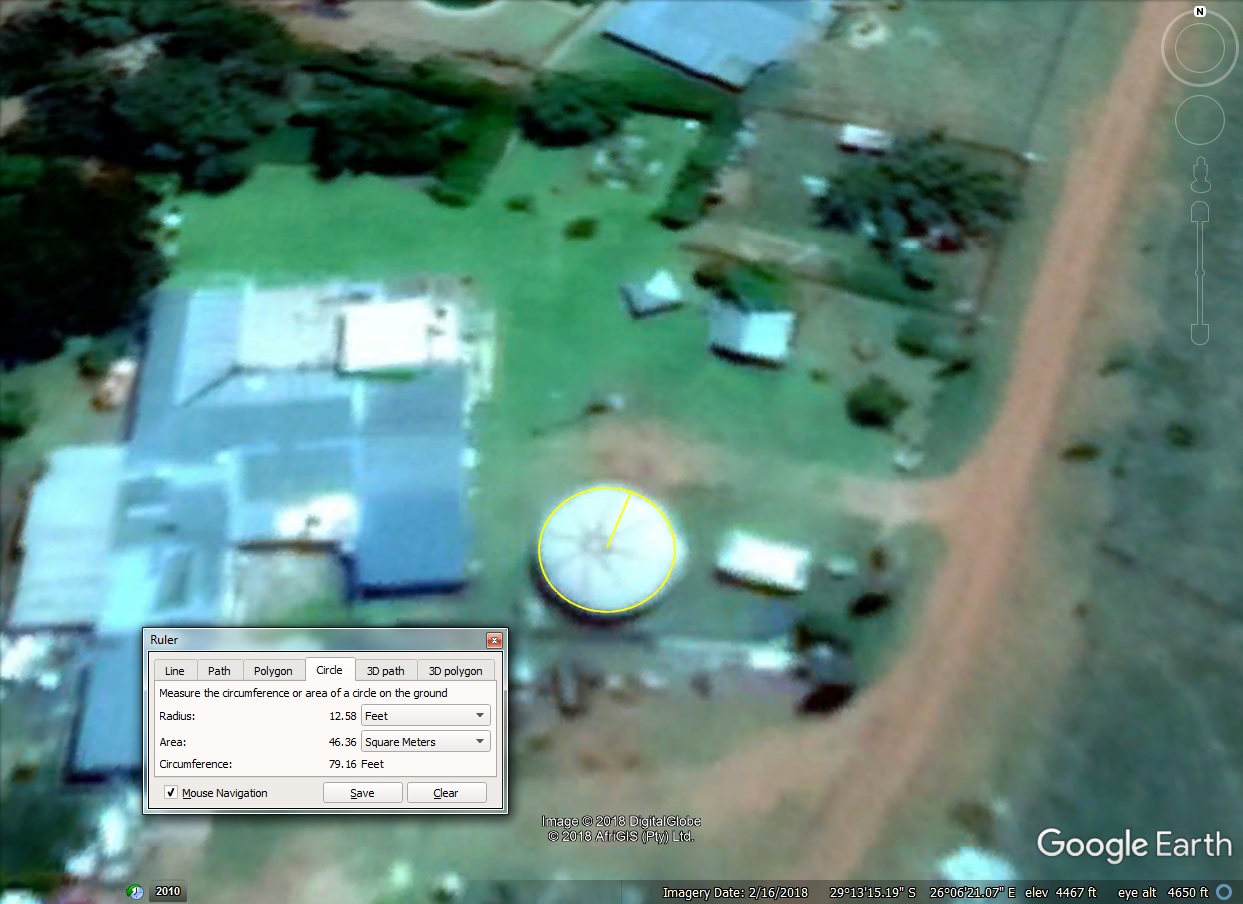Click the streaming status ring in status bar
Screen dimensions: 1243x904
click(x=1226, y=892)
